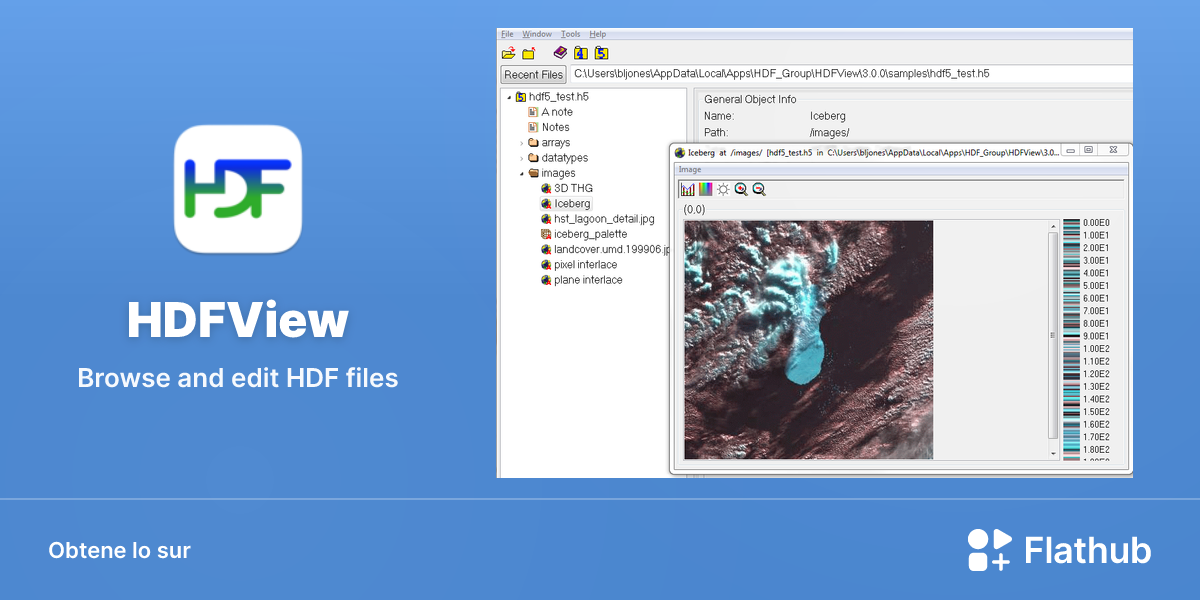Select Notes in the tree
This screenshot has height=600, width=1200.
pyautogui.click(x=556, y=127)
